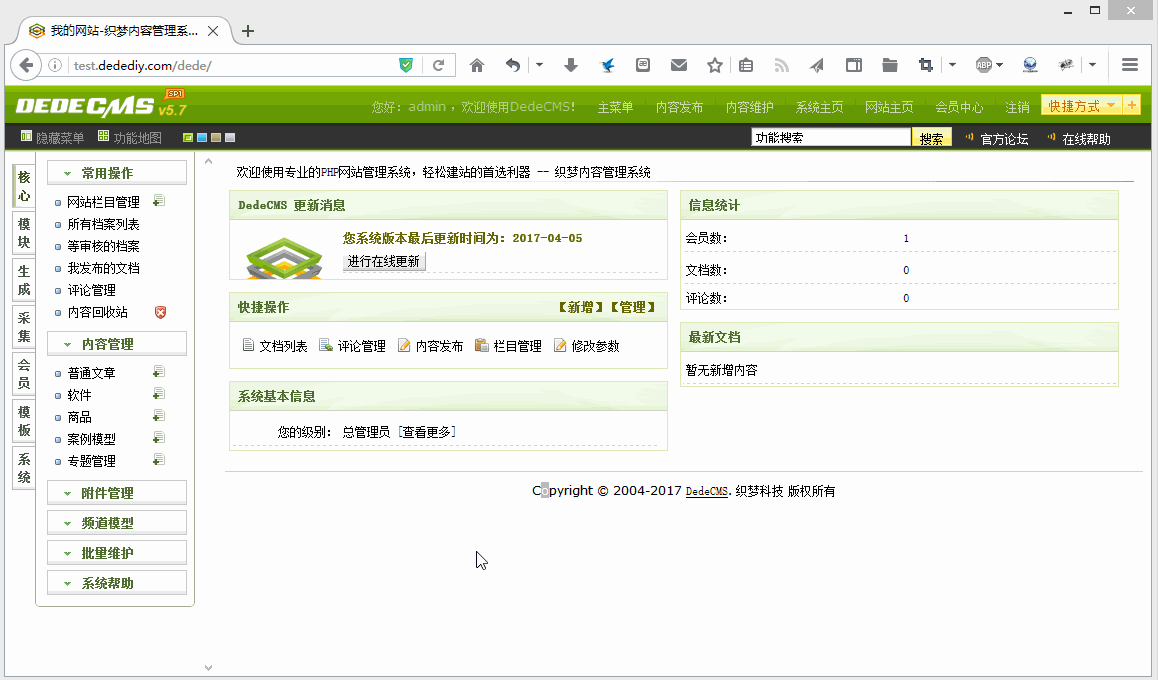
Task: Select the blue theme color swatch
Action: [x=202, y=138]
